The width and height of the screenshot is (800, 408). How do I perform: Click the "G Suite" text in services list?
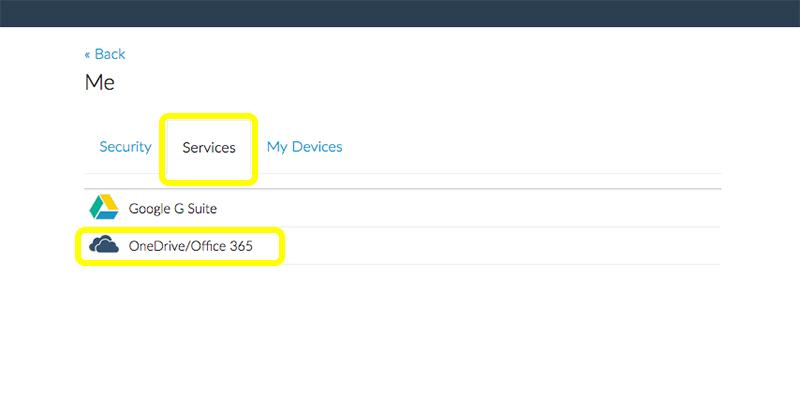pos(196,209)
